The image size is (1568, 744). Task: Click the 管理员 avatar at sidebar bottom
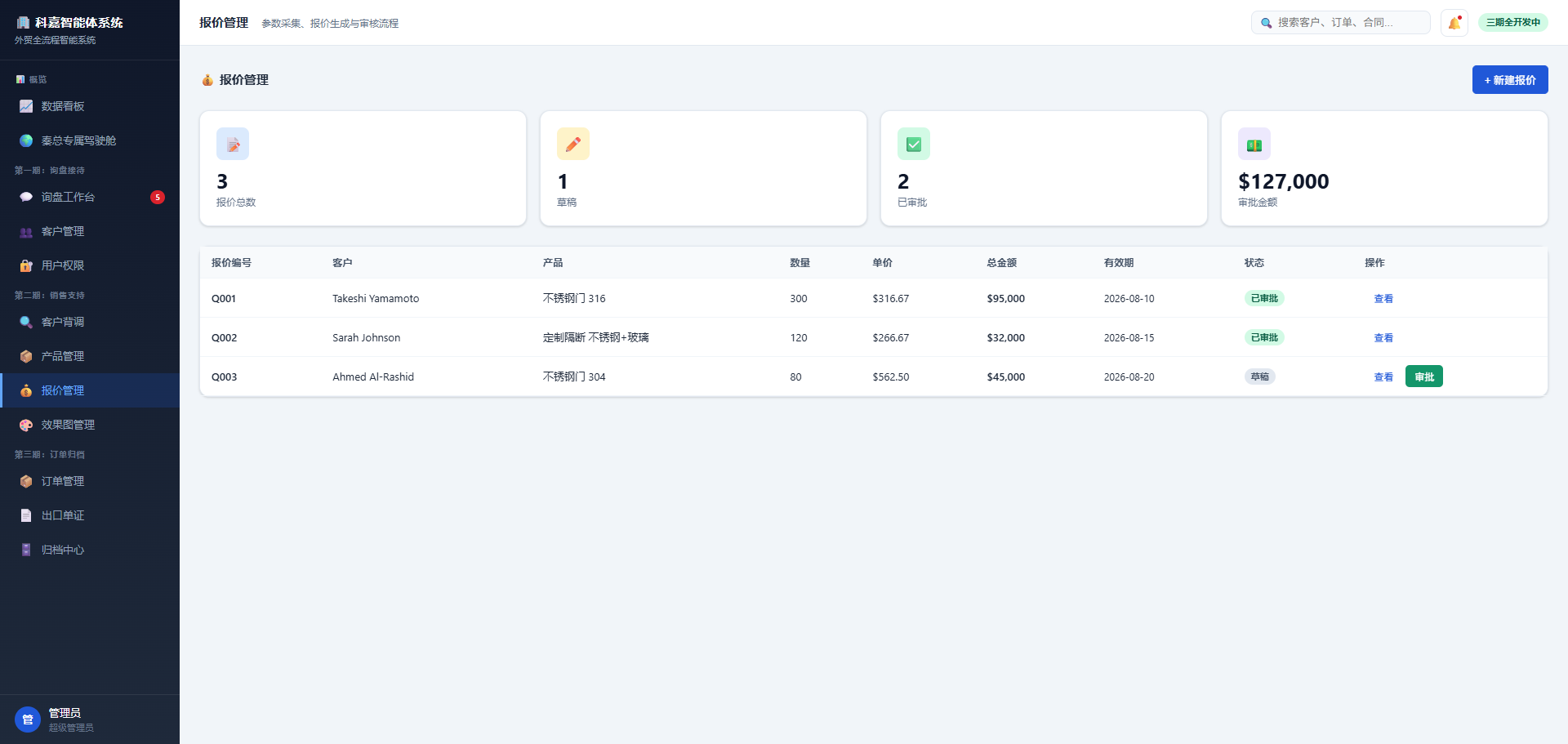28,719
